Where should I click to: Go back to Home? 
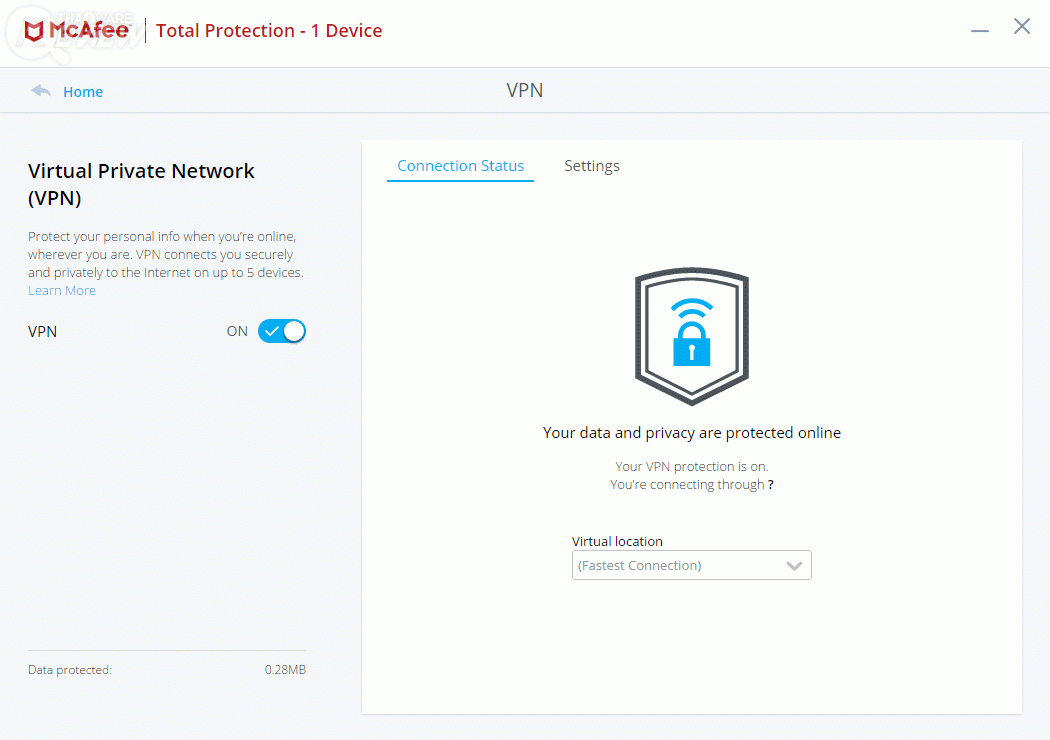pos(83,92)
